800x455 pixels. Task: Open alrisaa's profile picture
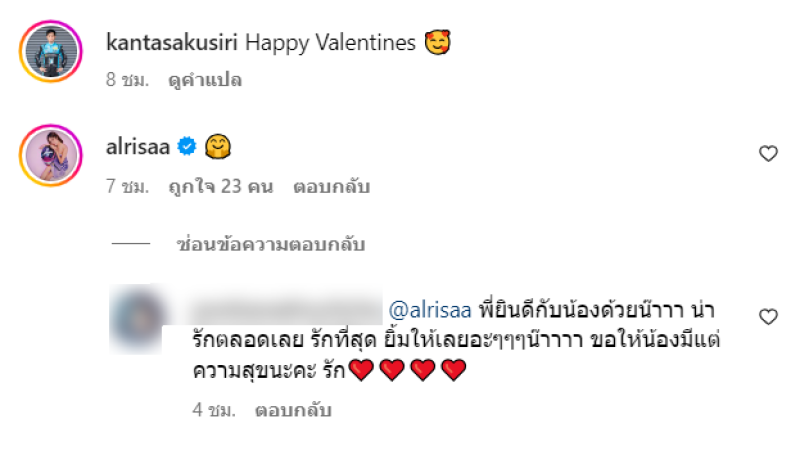(47, 154)
